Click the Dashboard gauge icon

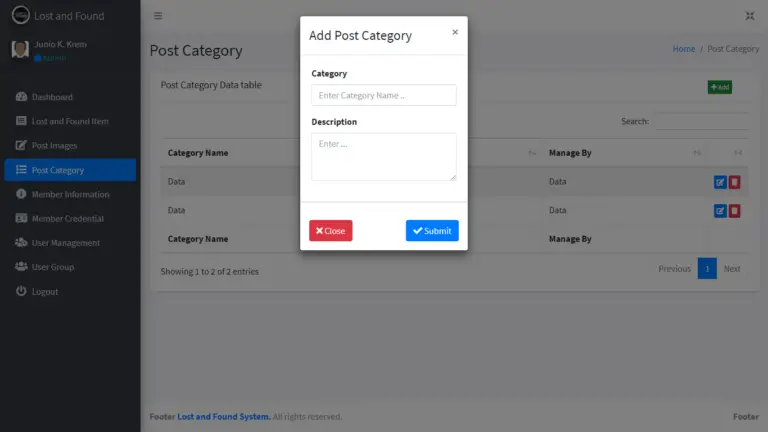pos(21,96)
